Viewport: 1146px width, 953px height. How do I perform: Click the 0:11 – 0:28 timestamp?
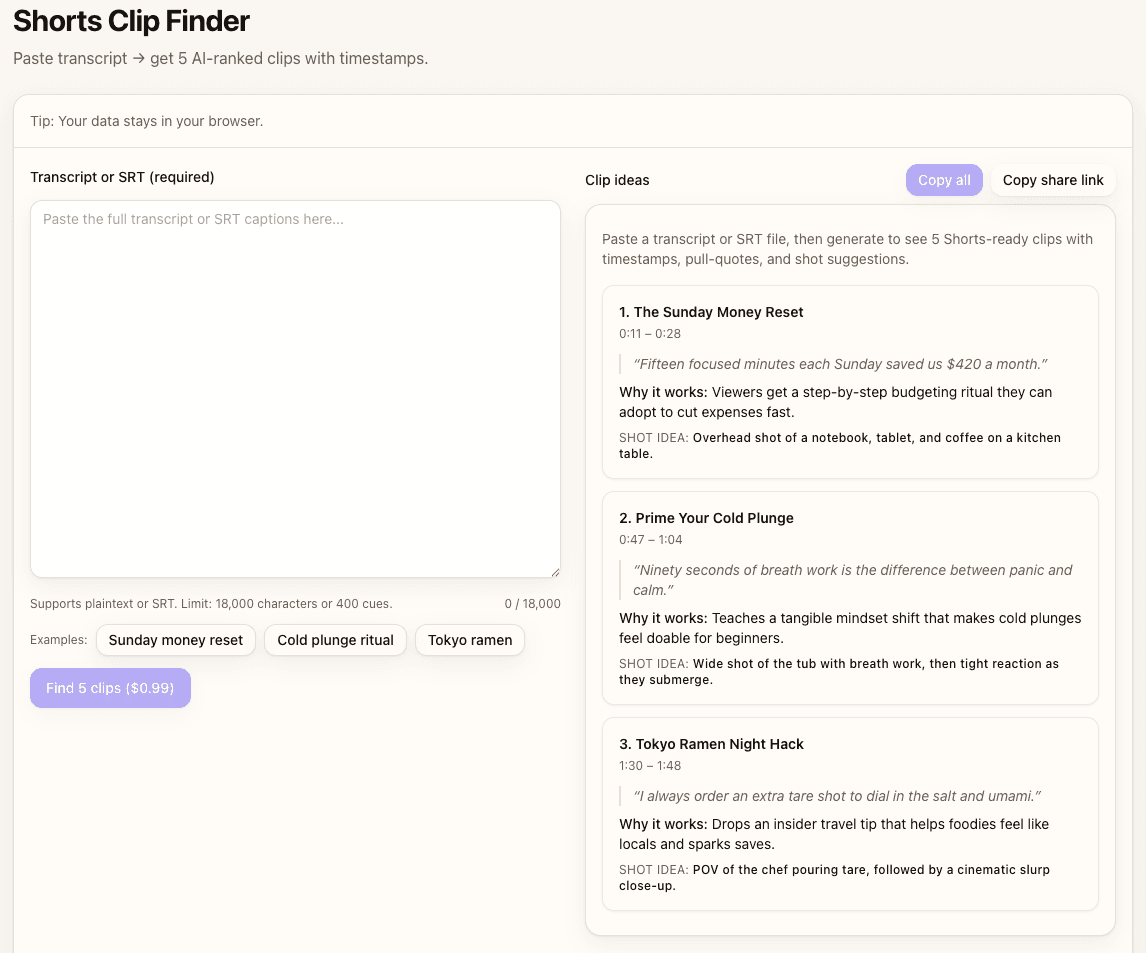(x=649, y=332)
